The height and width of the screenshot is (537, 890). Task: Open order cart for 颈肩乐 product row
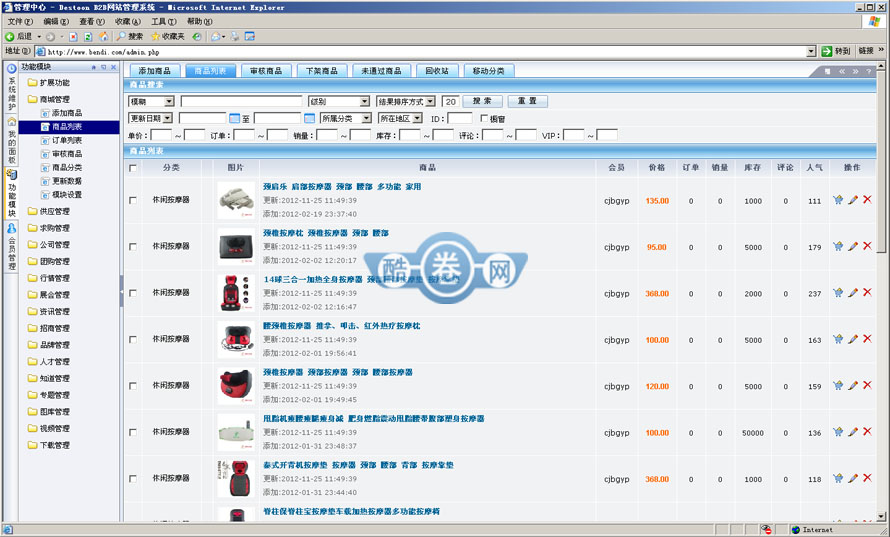838,200
